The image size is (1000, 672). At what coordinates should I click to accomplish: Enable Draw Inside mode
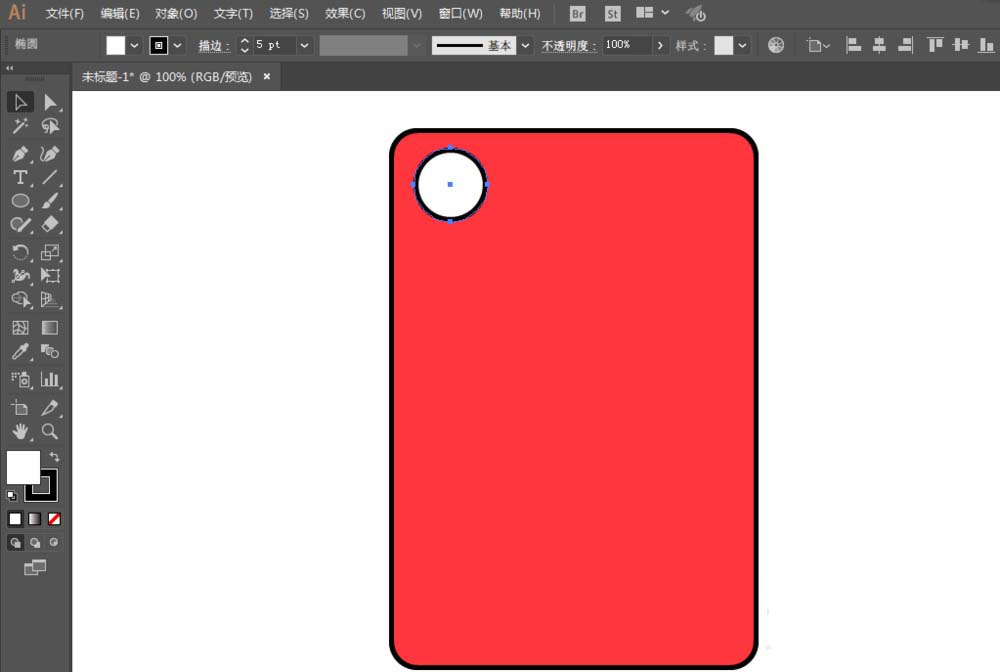coord(54,543)
